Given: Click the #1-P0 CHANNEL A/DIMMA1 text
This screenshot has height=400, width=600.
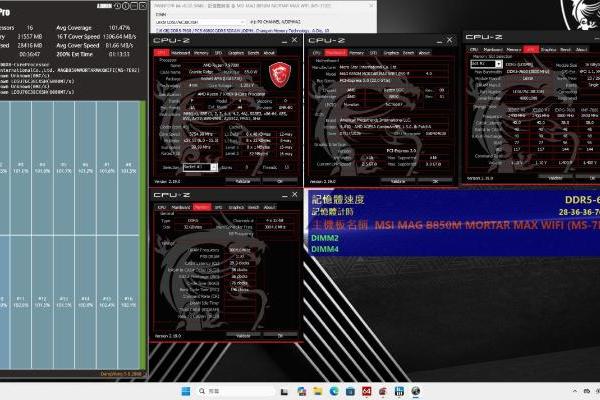Looking at the screenshot, I should click(275, 22).
